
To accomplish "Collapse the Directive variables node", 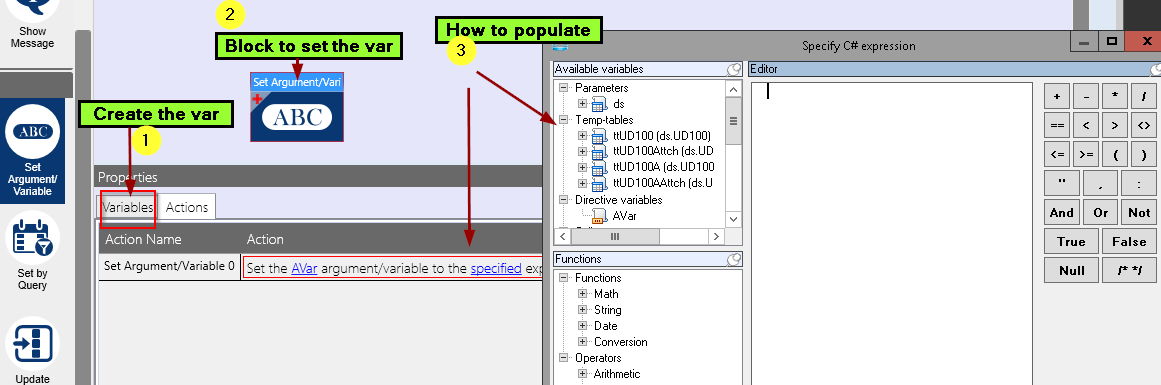I will tap(563, 200).
